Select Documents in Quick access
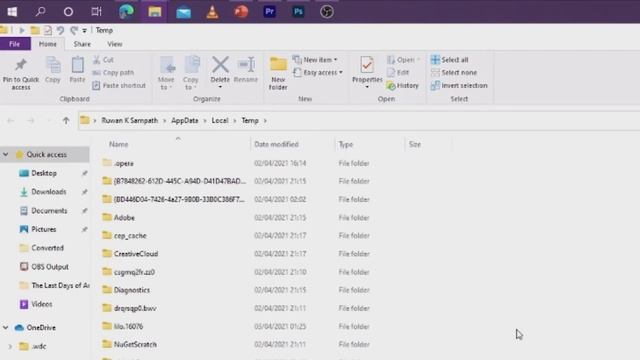 [49, 211]
